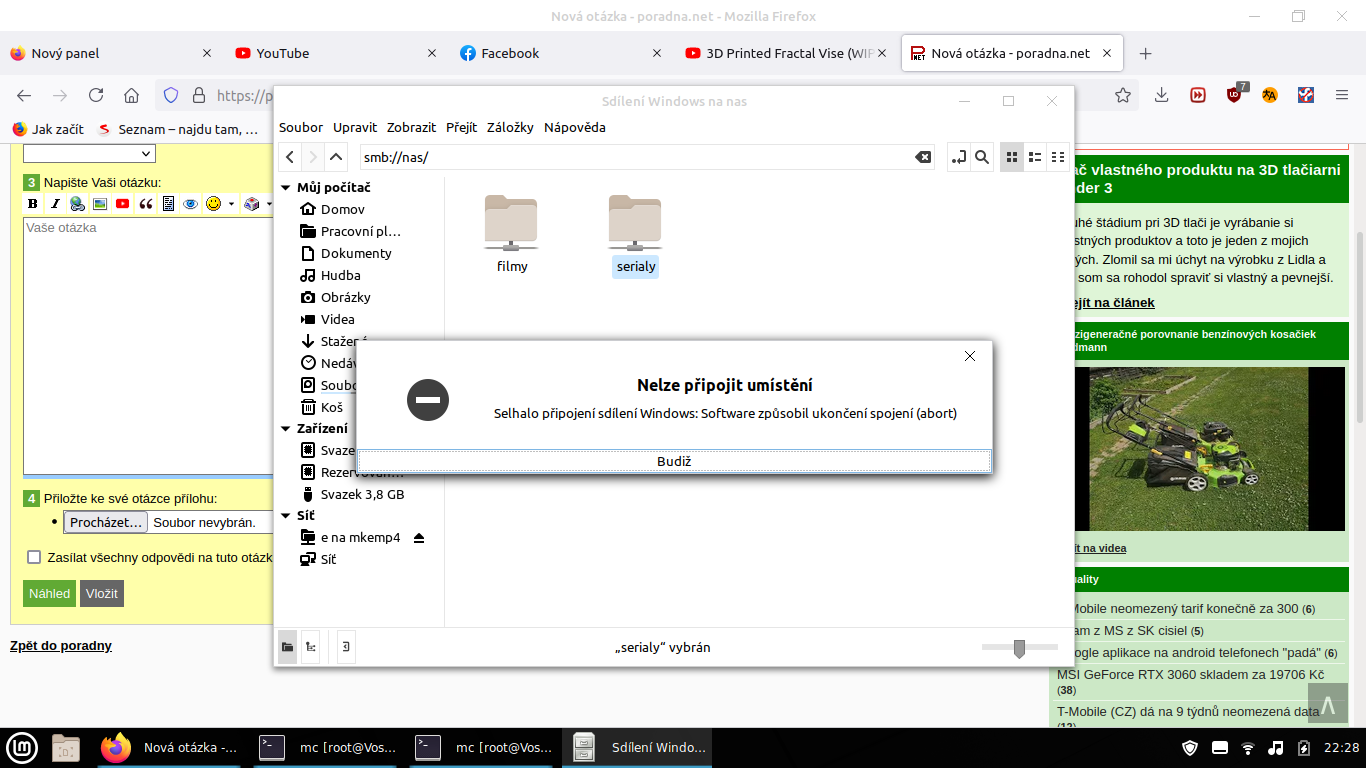This screenshot has width=1366, height=768.
Task: Click the Vložit submit button
Action: point(102,593)
